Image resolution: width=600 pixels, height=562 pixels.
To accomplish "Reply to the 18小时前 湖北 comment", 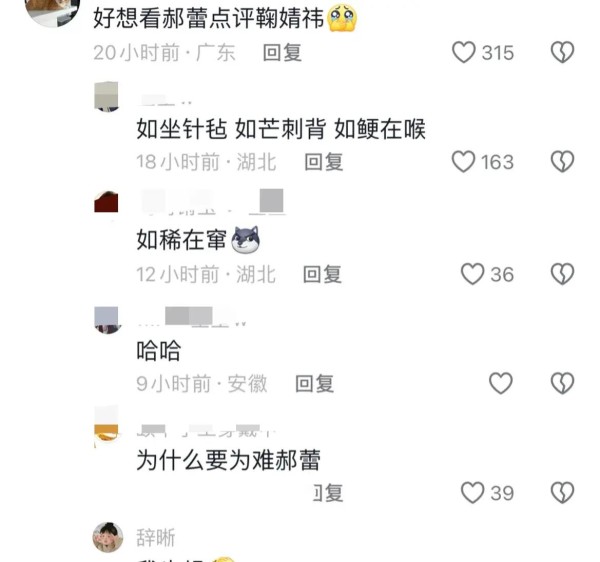I will click(x=324, y=162).
